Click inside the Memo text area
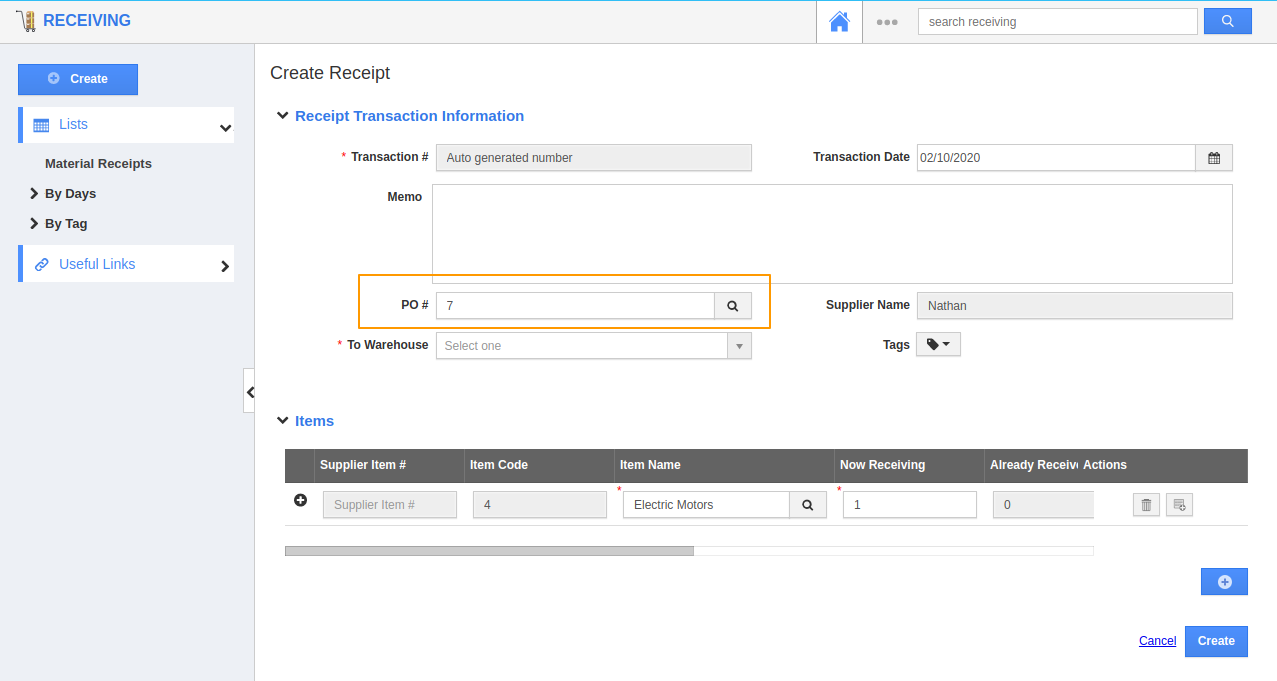Viewport: 1277px width, 681px height. click(x=830, y=230)
